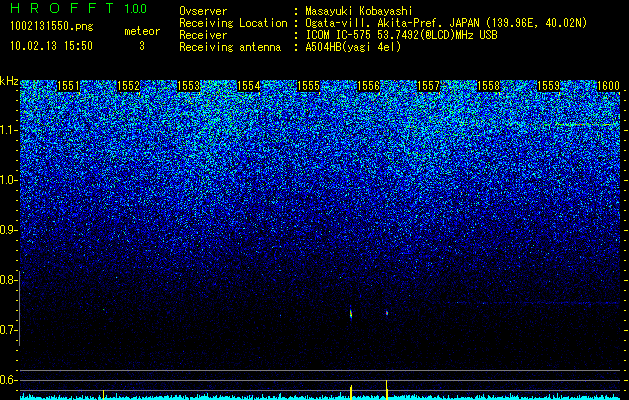Click the 1555 time marker
Screen dimensions: 629x400
point(308,86)
